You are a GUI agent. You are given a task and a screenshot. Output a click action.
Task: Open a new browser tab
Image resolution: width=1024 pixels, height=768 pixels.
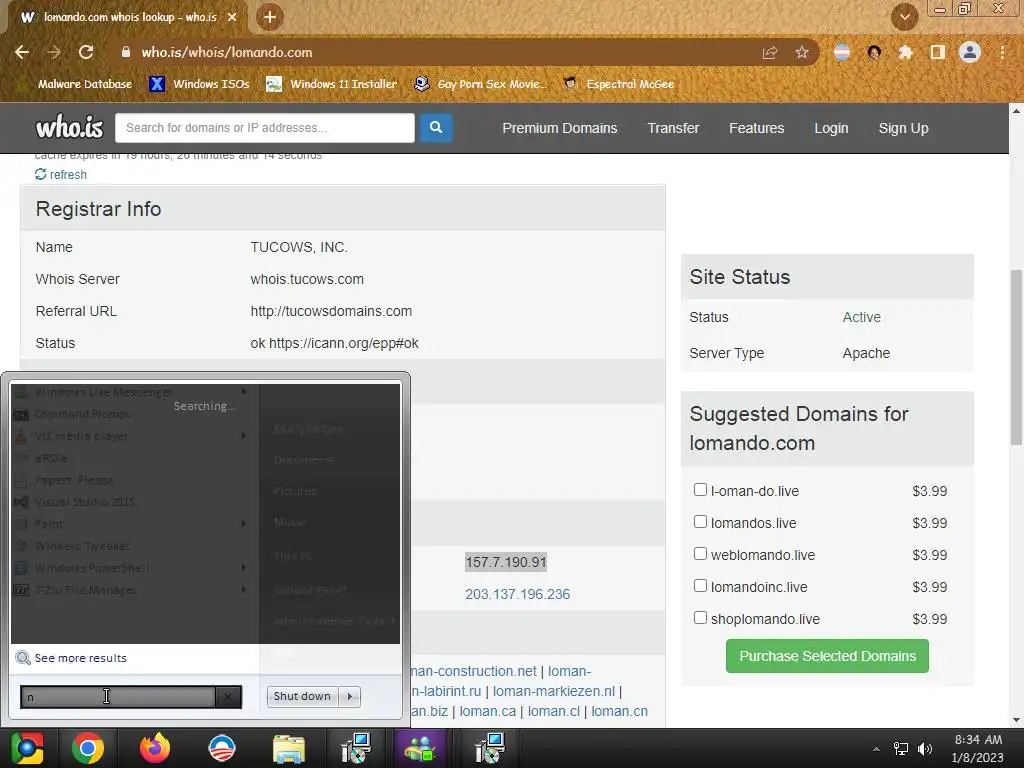270,17
